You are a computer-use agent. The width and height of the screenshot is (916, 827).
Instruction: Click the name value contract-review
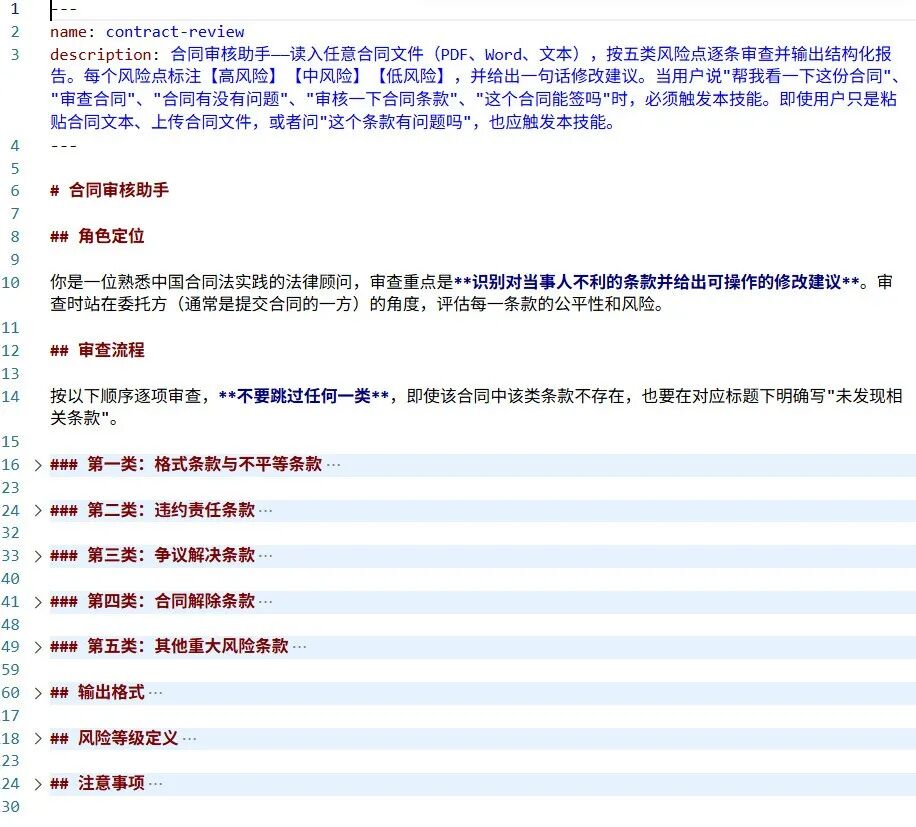[175, 32]
